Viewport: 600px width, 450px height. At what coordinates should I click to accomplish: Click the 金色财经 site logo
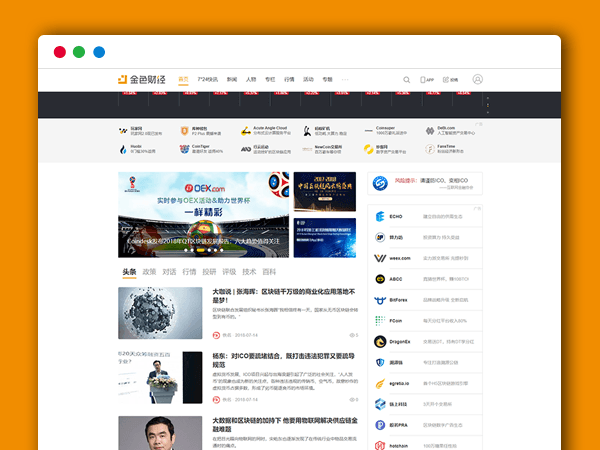143,79
